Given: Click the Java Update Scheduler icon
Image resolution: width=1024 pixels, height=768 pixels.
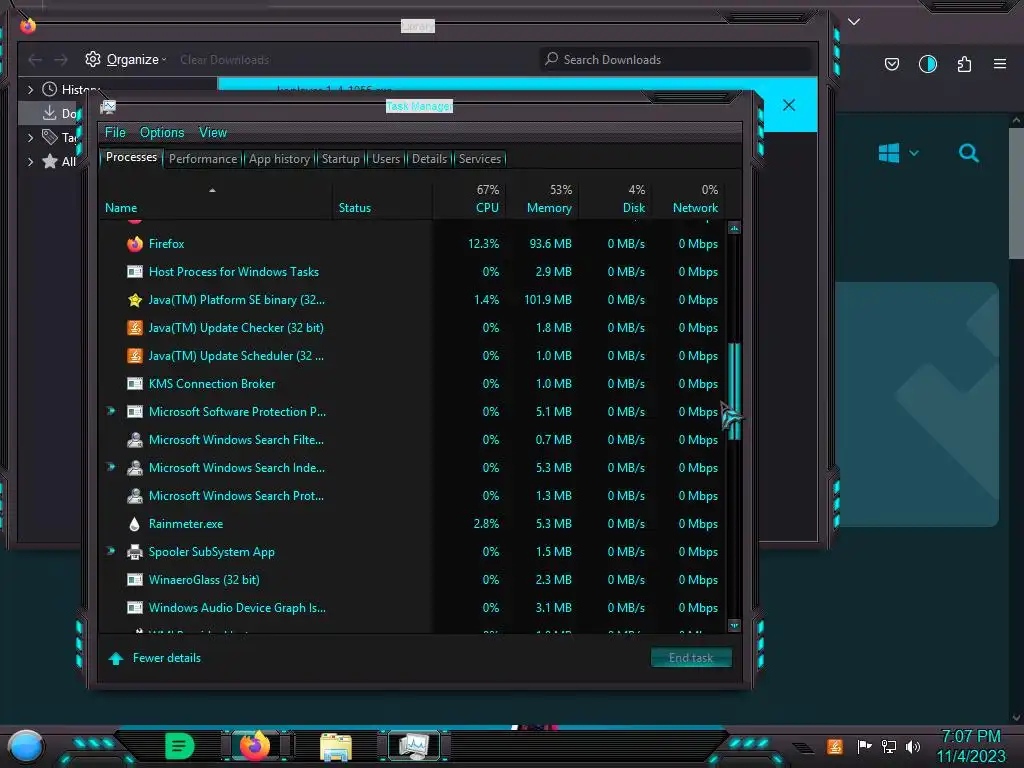Looking at the screenshot, I should point(135,356).
